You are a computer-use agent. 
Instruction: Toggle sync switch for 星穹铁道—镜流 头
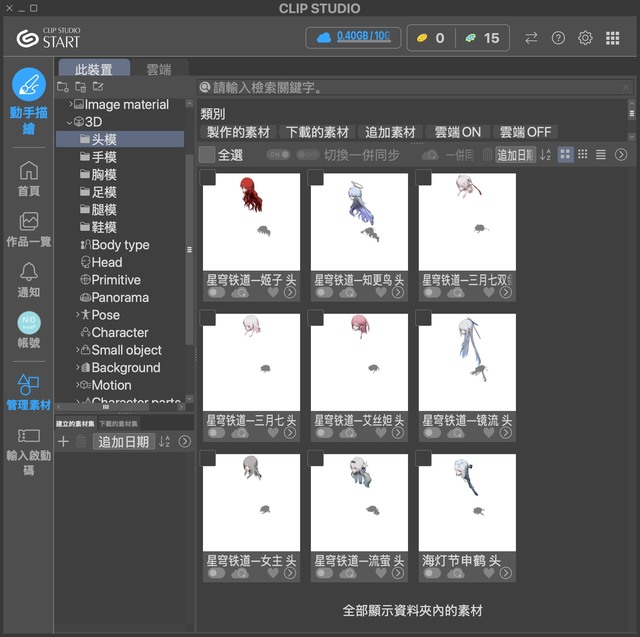click(432, 433)
